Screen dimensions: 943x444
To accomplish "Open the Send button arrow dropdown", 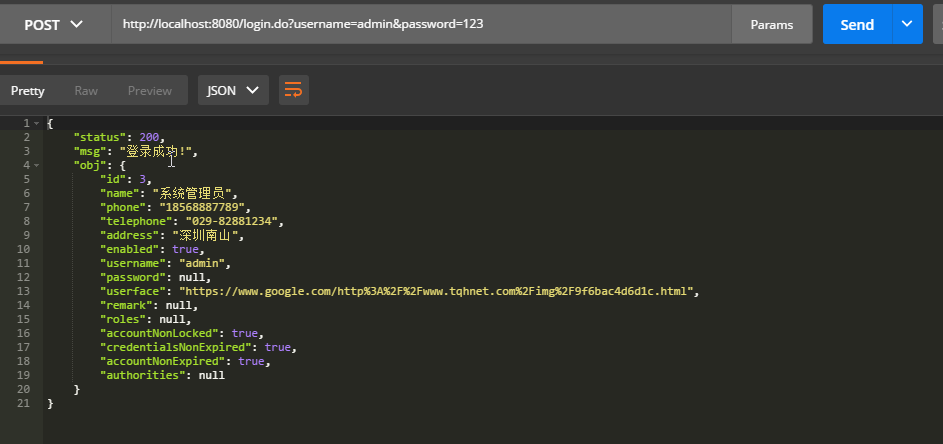I will (908, 24).
